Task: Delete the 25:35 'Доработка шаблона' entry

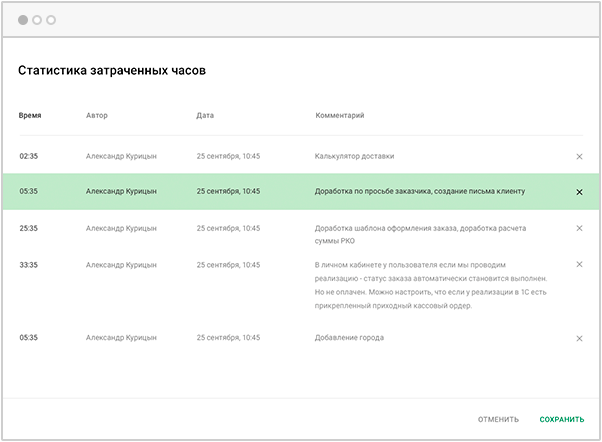Action: pos(579,228)
